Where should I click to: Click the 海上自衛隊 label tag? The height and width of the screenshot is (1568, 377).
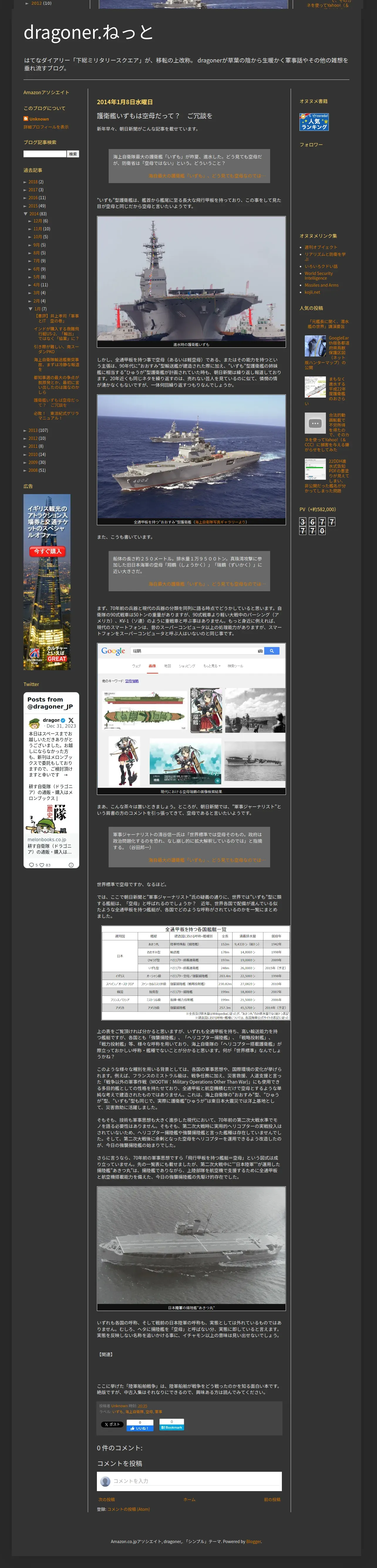click(x=134, y=1412)
